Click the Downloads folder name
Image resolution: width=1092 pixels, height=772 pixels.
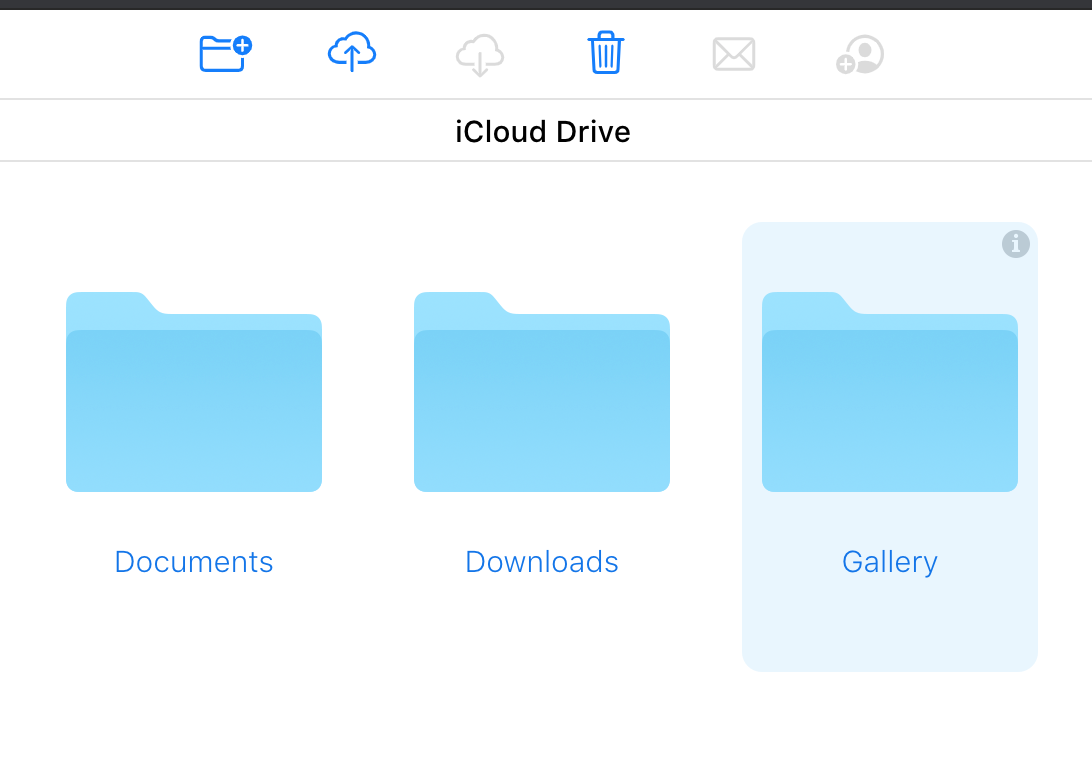542,562
